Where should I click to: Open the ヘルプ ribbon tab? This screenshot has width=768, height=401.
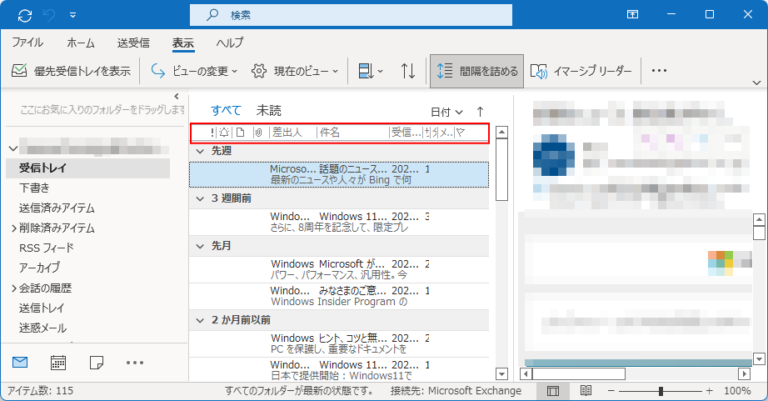(230, 43)
